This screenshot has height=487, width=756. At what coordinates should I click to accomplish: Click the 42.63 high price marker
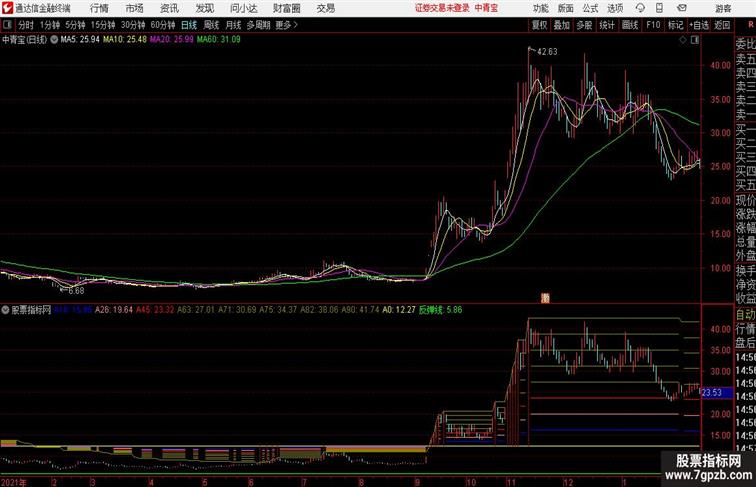pos(547,52)
